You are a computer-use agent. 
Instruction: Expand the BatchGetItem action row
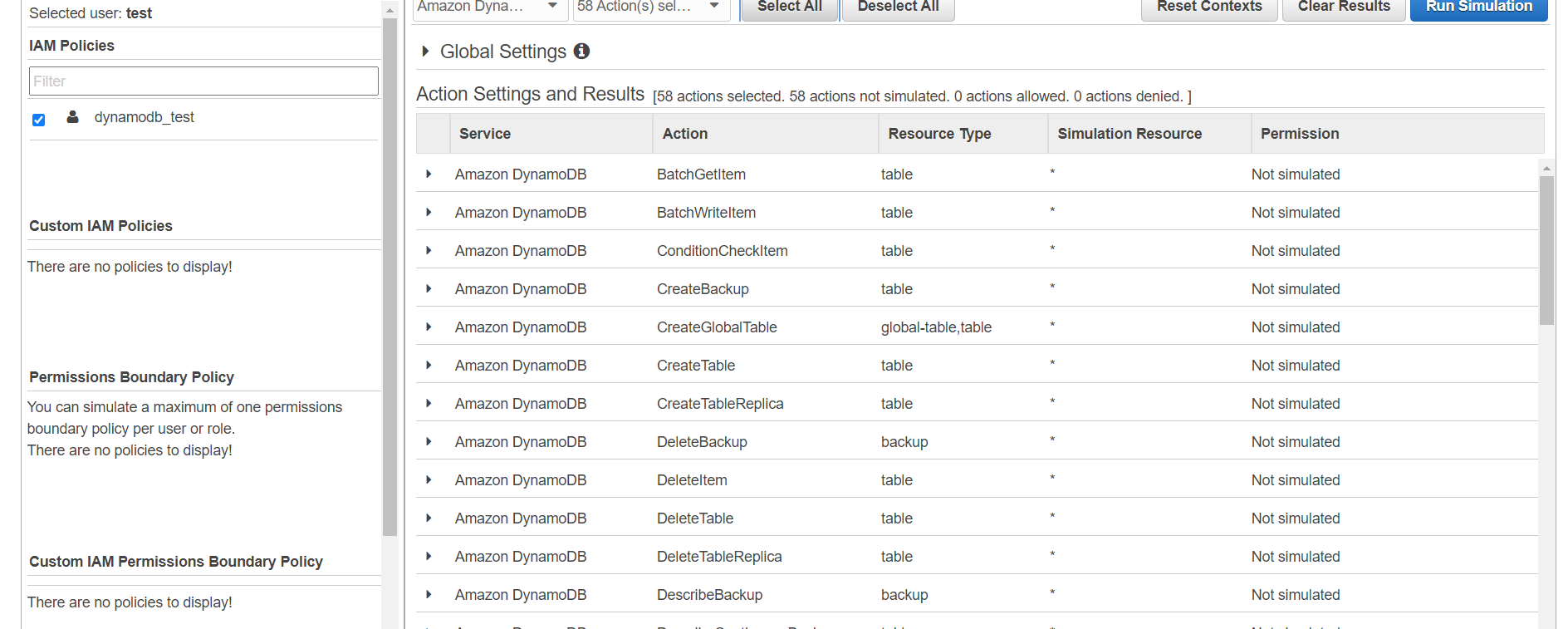click(429, 174)
